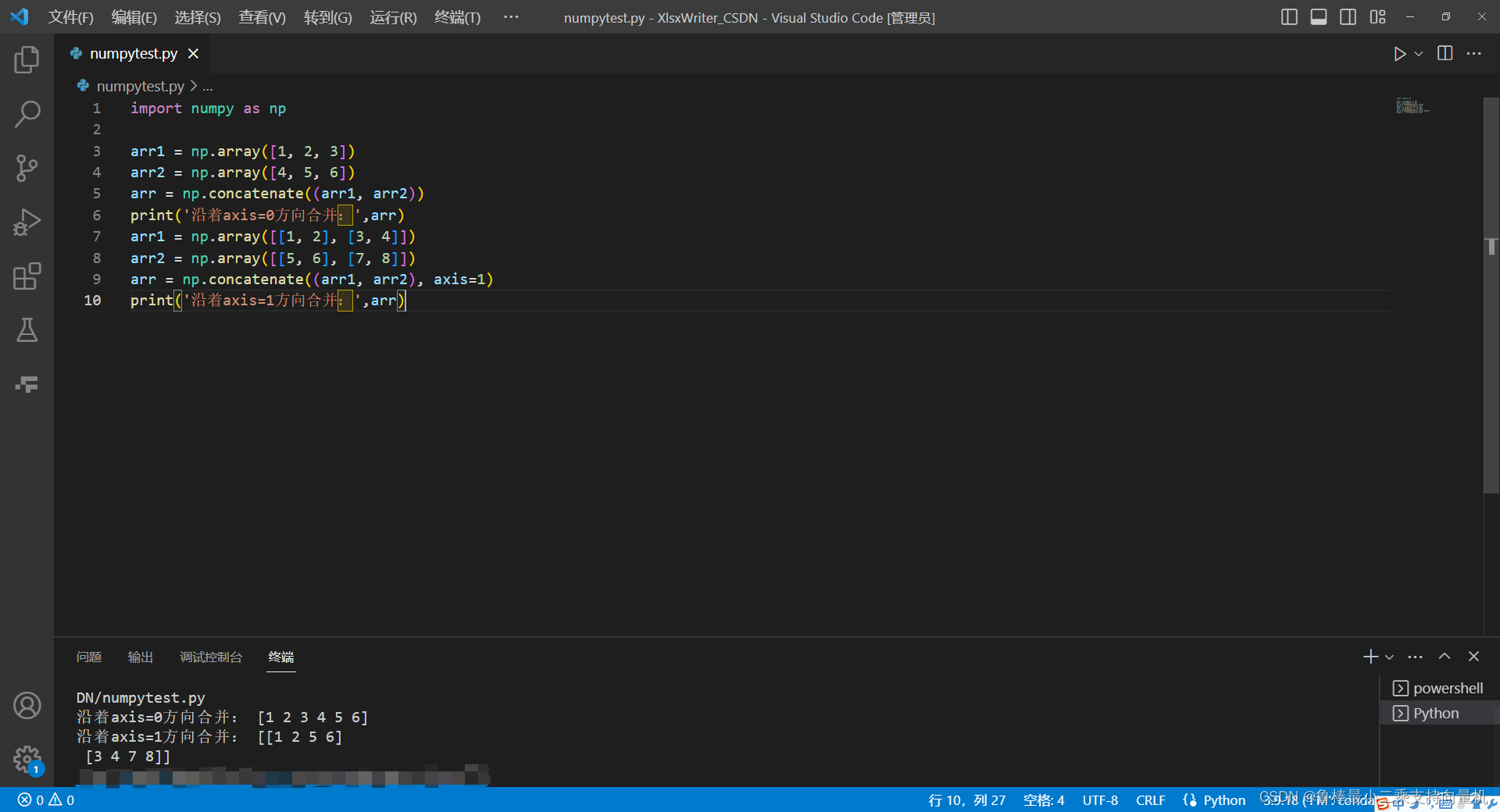Open the Docker view in the activity bar
1500x812 pixels.
click(27, 384)
